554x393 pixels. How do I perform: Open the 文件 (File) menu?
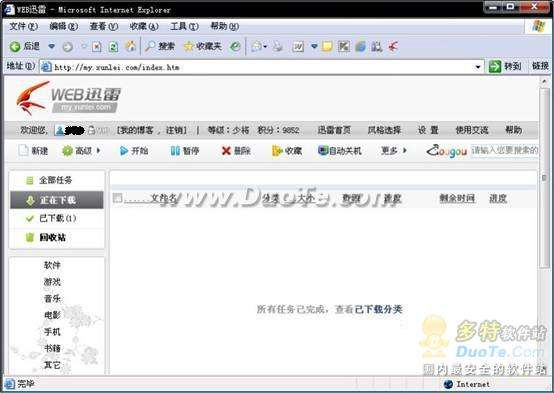pos(23,26)
